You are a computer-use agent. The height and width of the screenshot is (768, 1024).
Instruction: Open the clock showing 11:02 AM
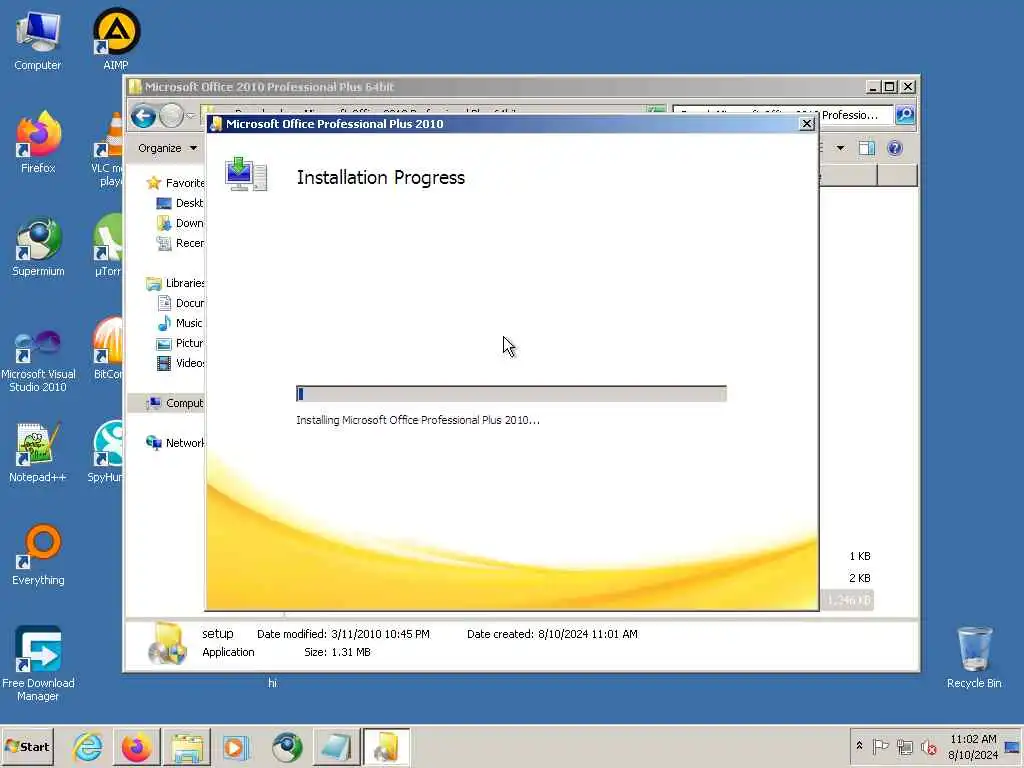click(973, 746)
